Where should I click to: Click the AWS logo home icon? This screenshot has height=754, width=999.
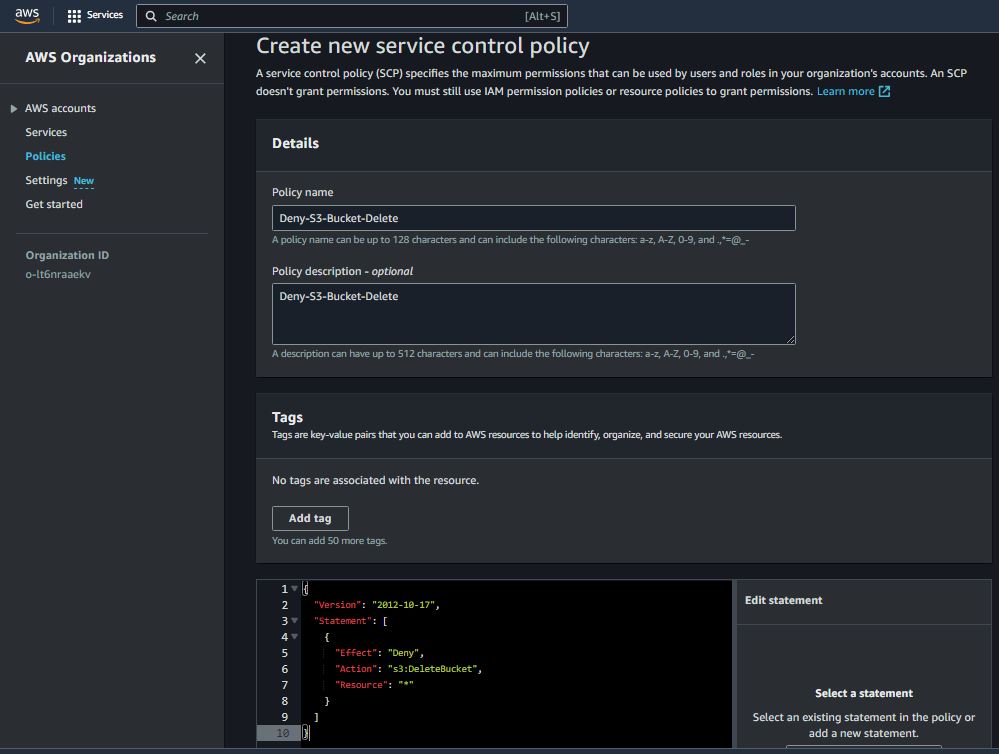[27, 15]
